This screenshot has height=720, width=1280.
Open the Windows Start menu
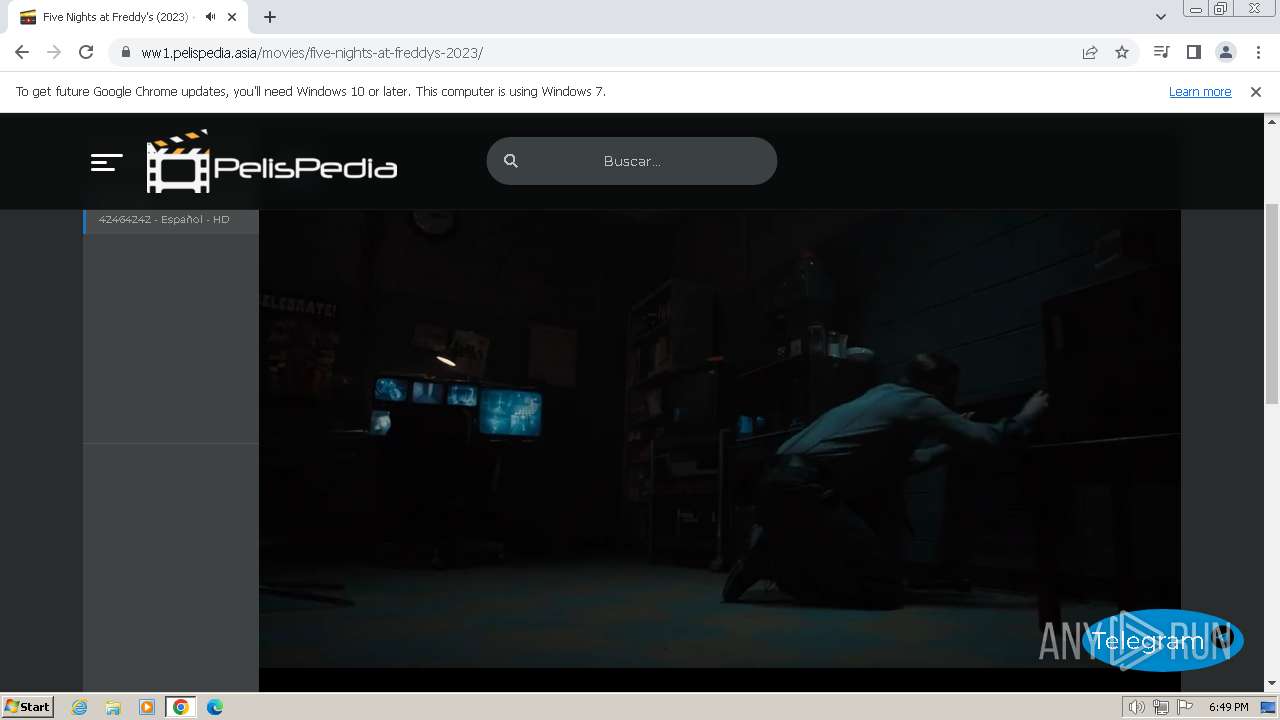click(27, 706)
